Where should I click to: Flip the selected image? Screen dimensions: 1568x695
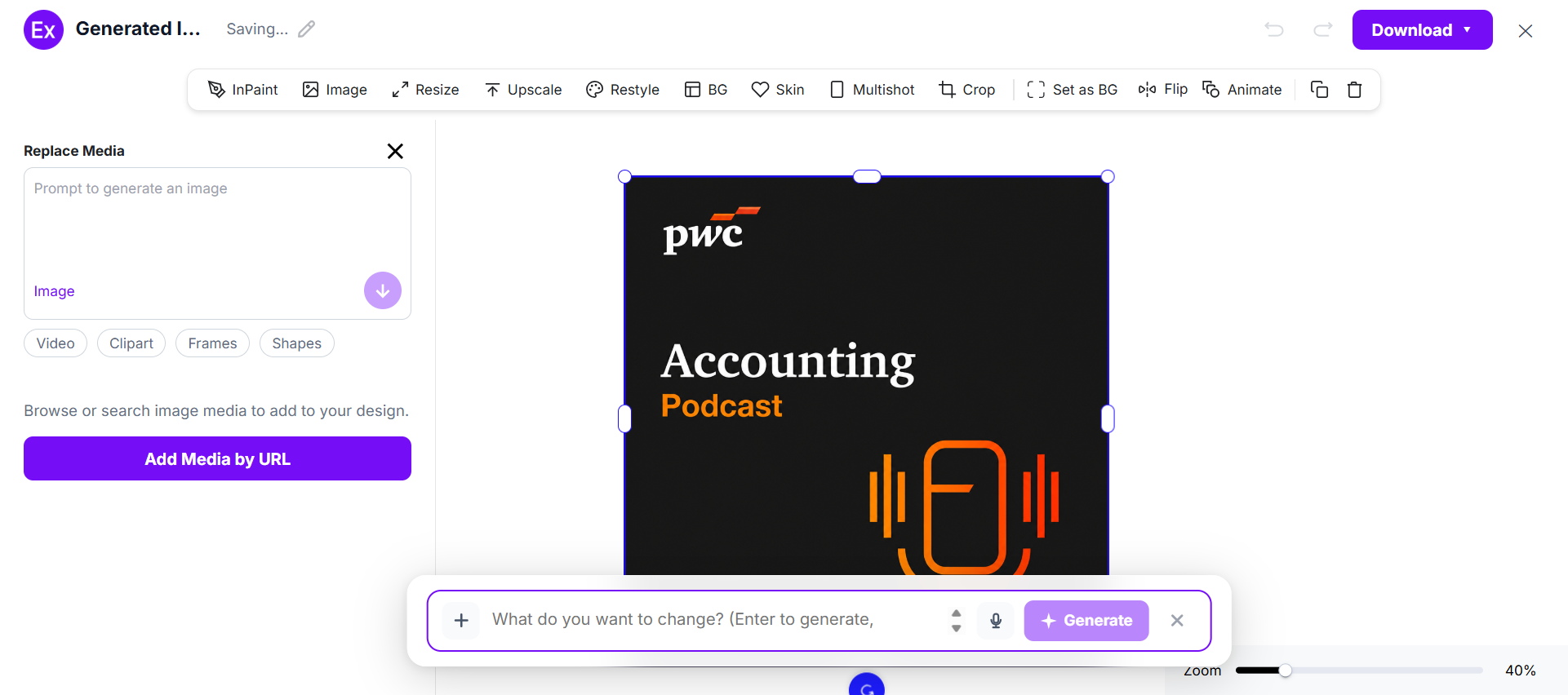click(x=1163, y=89)
